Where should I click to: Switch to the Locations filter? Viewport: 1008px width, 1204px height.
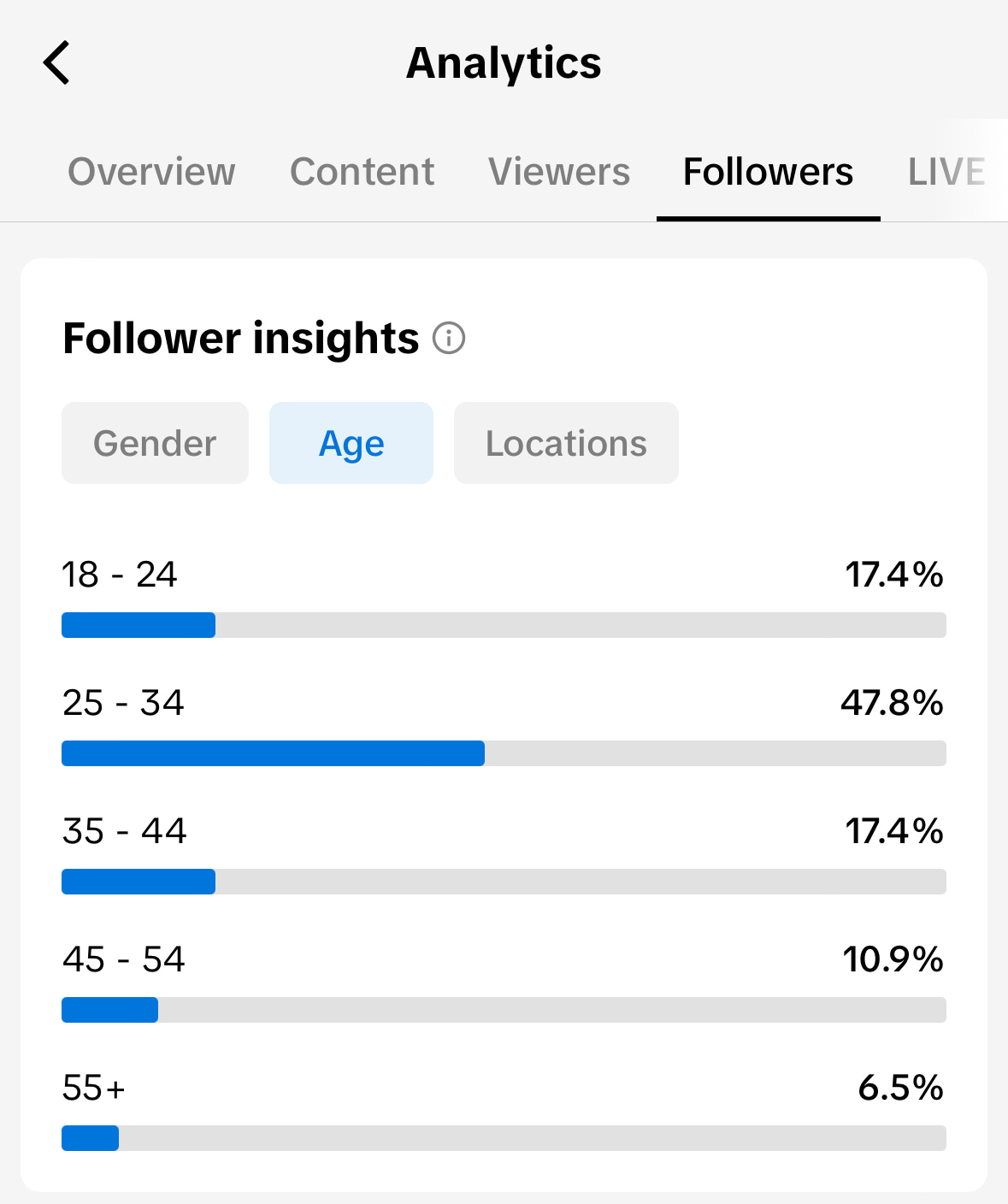[x=565, y=442]
